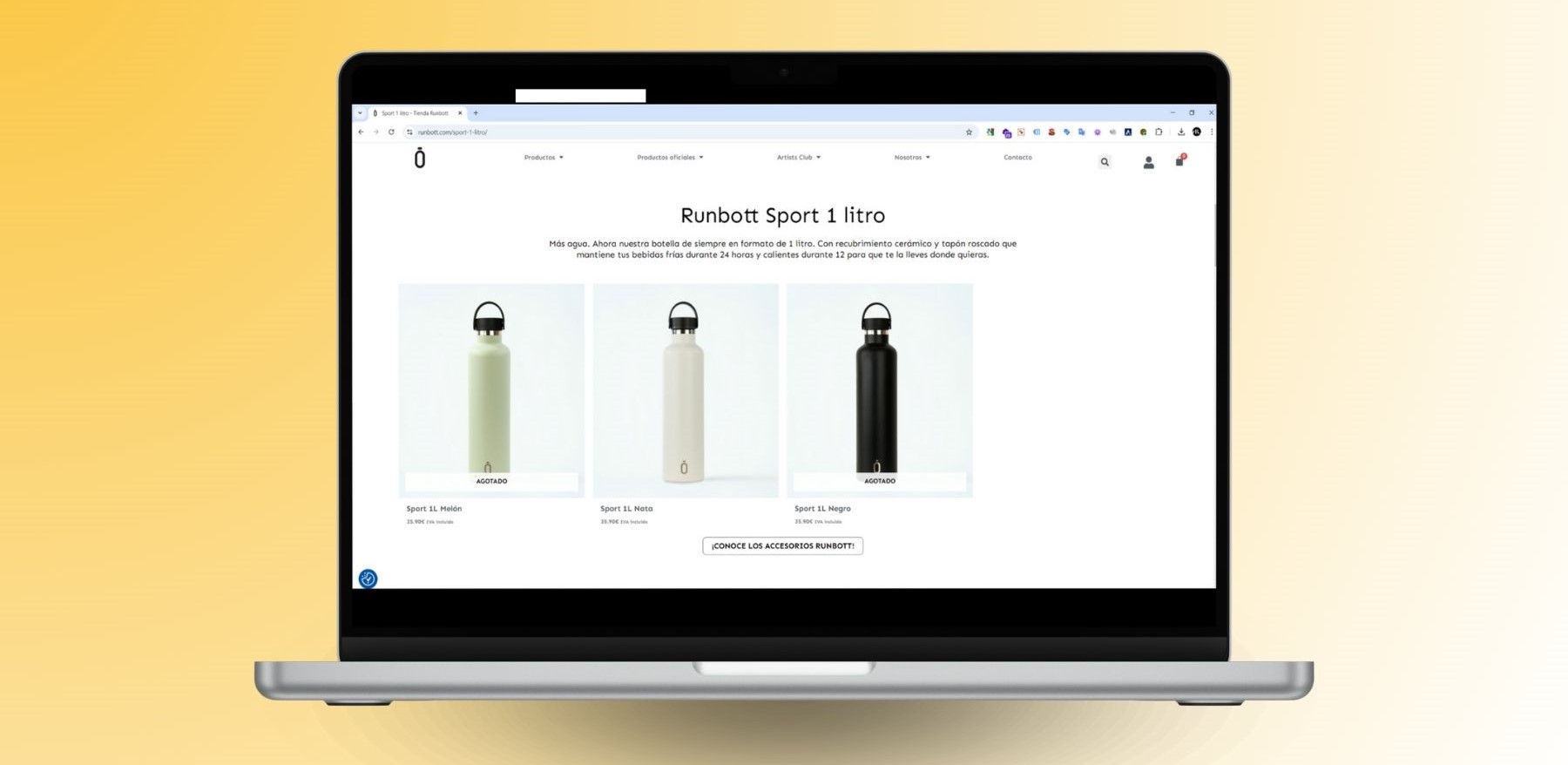Screen dimensions: 1568x765
Task: Open the Chrome profile avatar
Action: (x=1197, y=132)
